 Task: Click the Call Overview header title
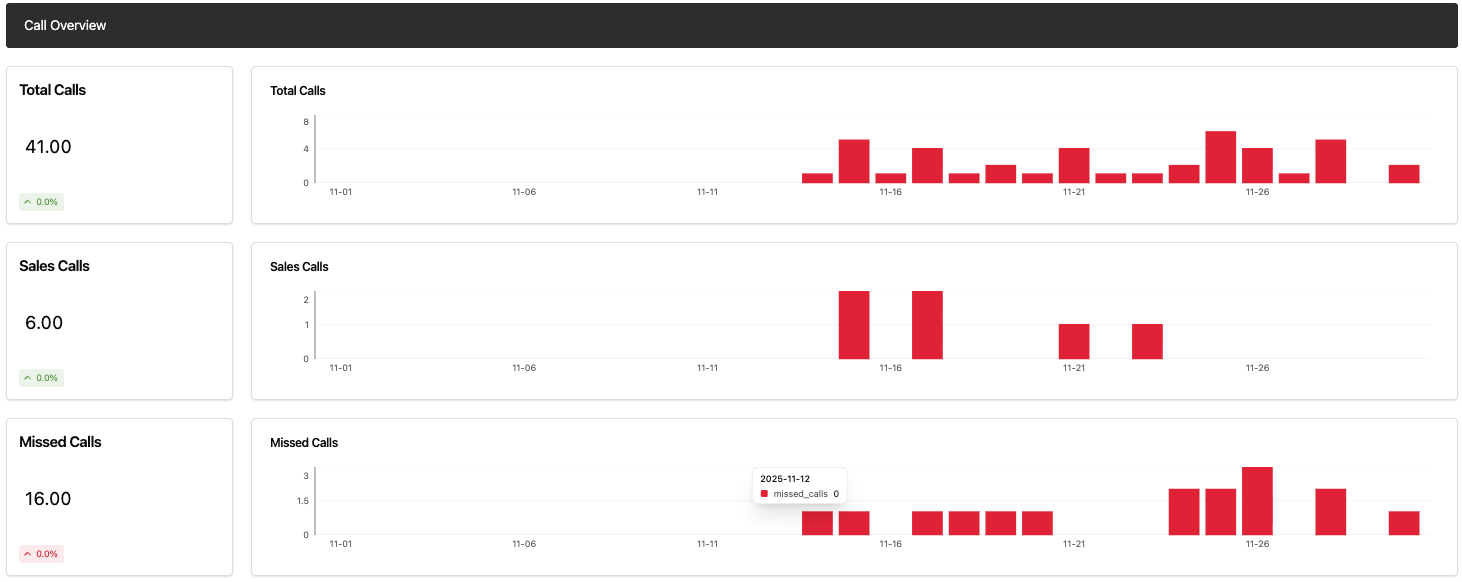(x=65, y=25)
